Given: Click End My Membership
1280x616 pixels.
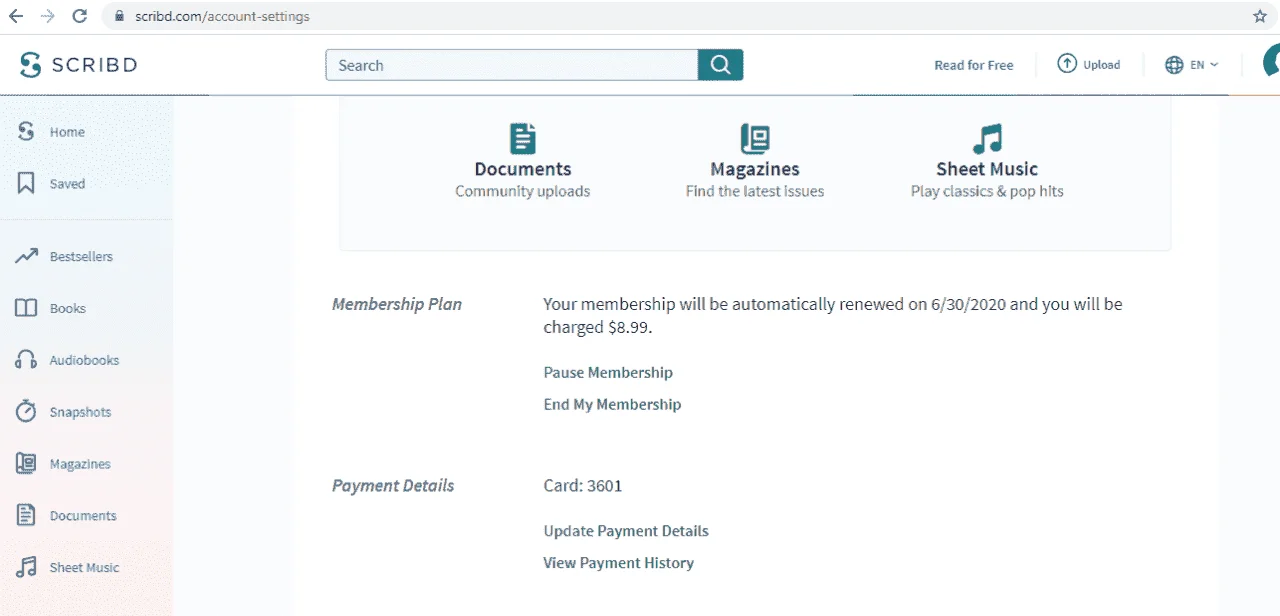Looking at the screenshot, I should point(612,404).
